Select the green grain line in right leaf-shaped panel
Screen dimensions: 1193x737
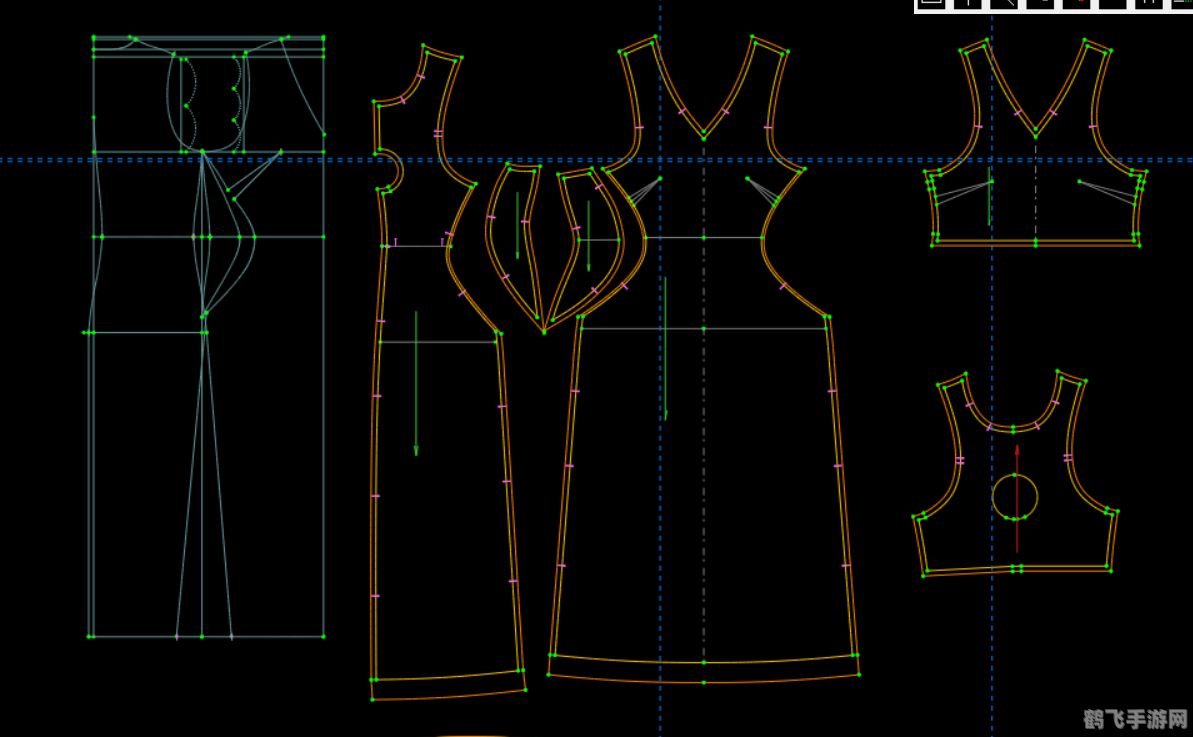coord(588,237)
